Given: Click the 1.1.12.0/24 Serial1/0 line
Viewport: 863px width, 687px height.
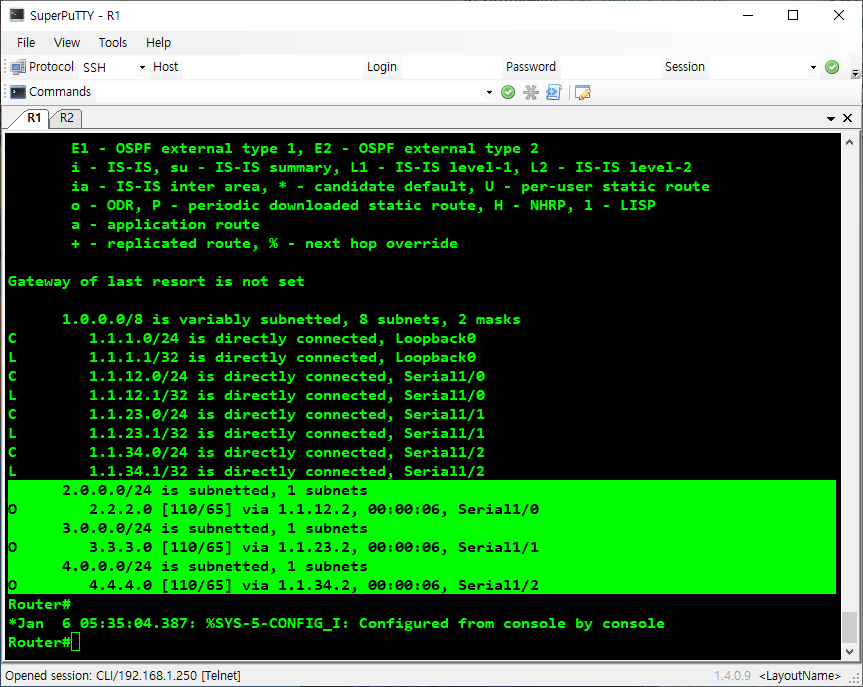Looking at the screenshot, I should [x=247, y=376].
